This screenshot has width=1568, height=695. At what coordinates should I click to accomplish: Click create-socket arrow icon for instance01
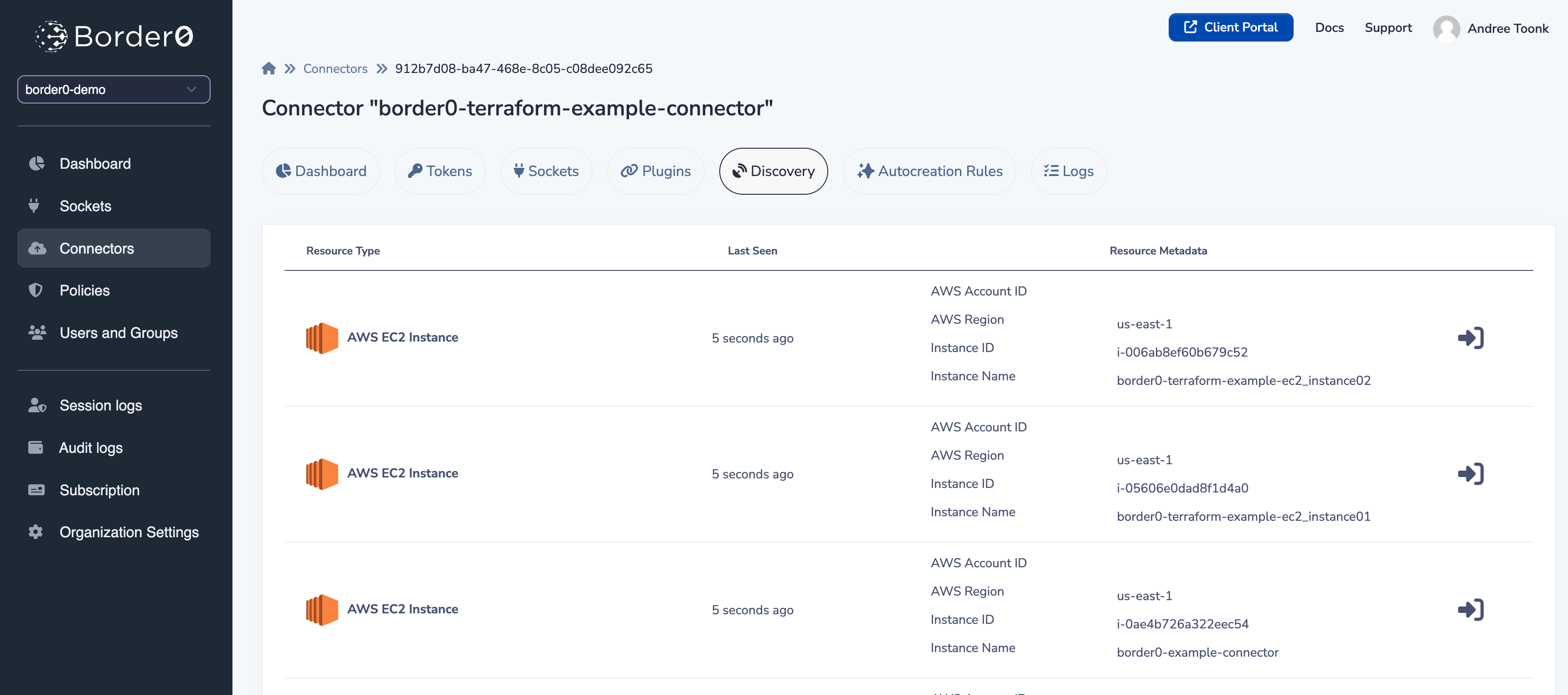[1470, 474]
